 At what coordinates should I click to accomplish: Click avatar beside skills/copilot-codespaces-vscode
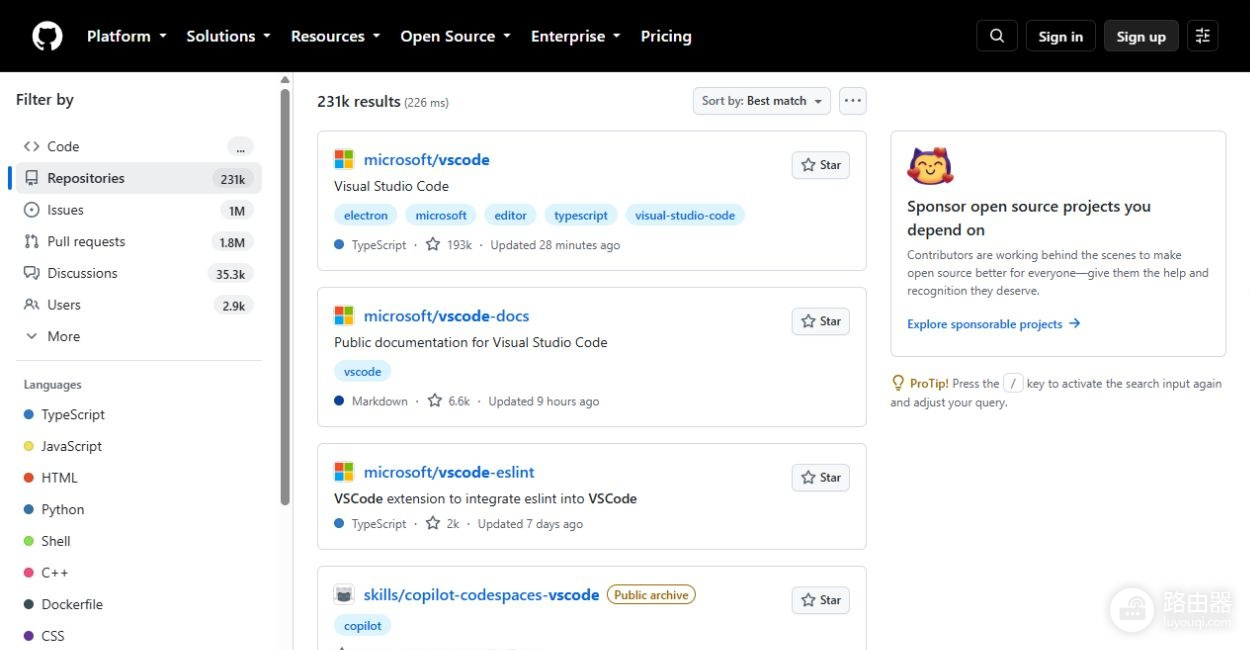344,594
